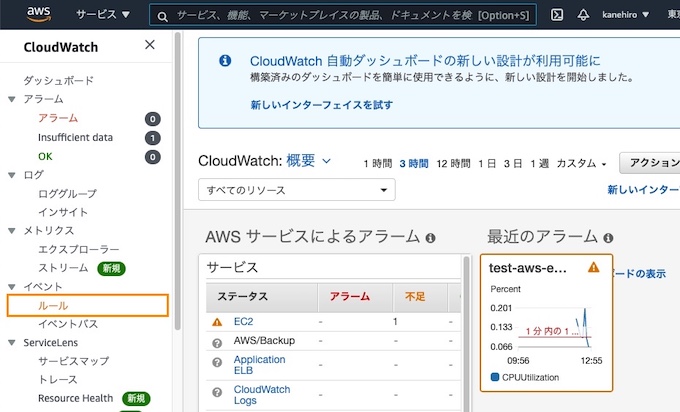
Task: Open サービスマップ under ServiceLens
Action: click(x=74, y=361)
